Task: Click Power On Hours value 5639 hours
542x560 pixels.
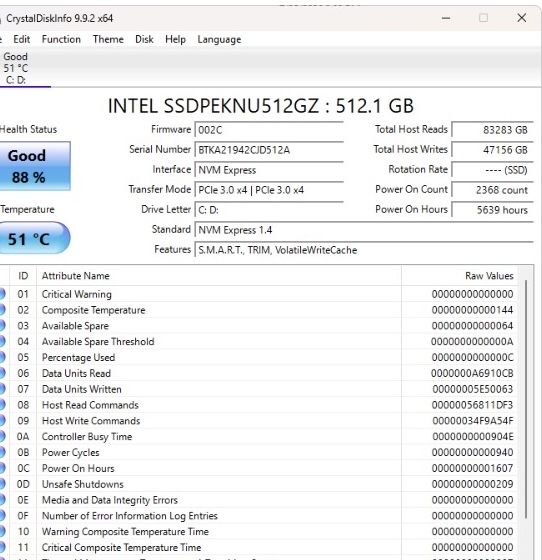Action: tap(492, 210)
